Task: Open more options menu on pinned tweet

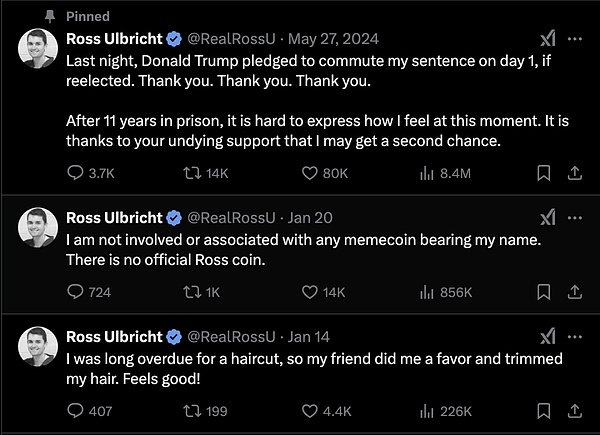Action: tap(575, 39)
